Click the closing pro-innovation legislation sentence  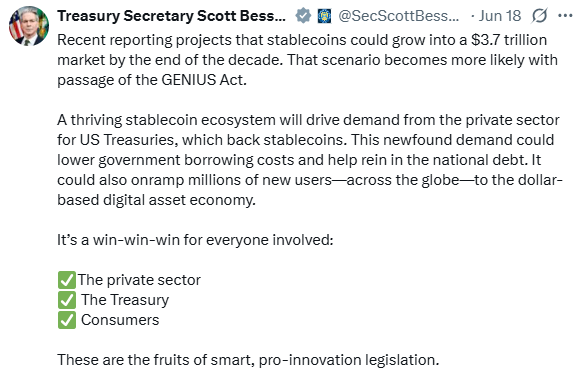click(x=248, y=360)
